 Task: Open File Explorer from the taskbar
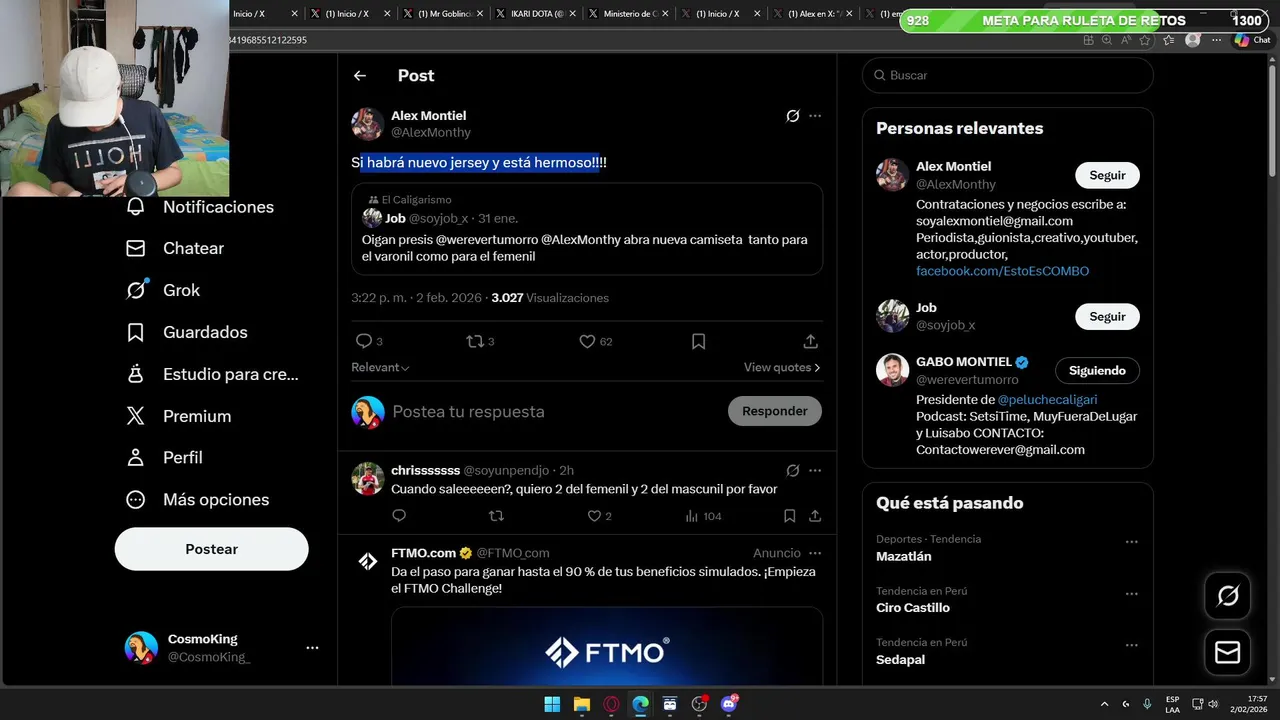pos(581,704)
